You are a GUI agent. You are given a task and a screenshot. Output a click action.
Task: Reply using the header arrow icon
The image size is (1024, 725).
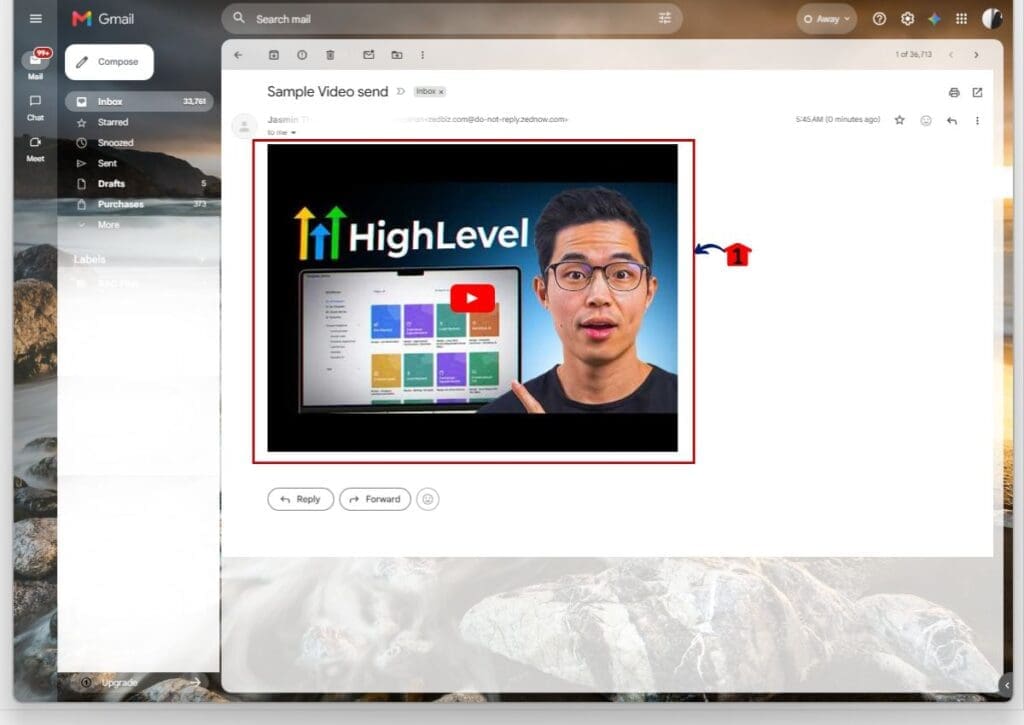(x=952, y=120)
